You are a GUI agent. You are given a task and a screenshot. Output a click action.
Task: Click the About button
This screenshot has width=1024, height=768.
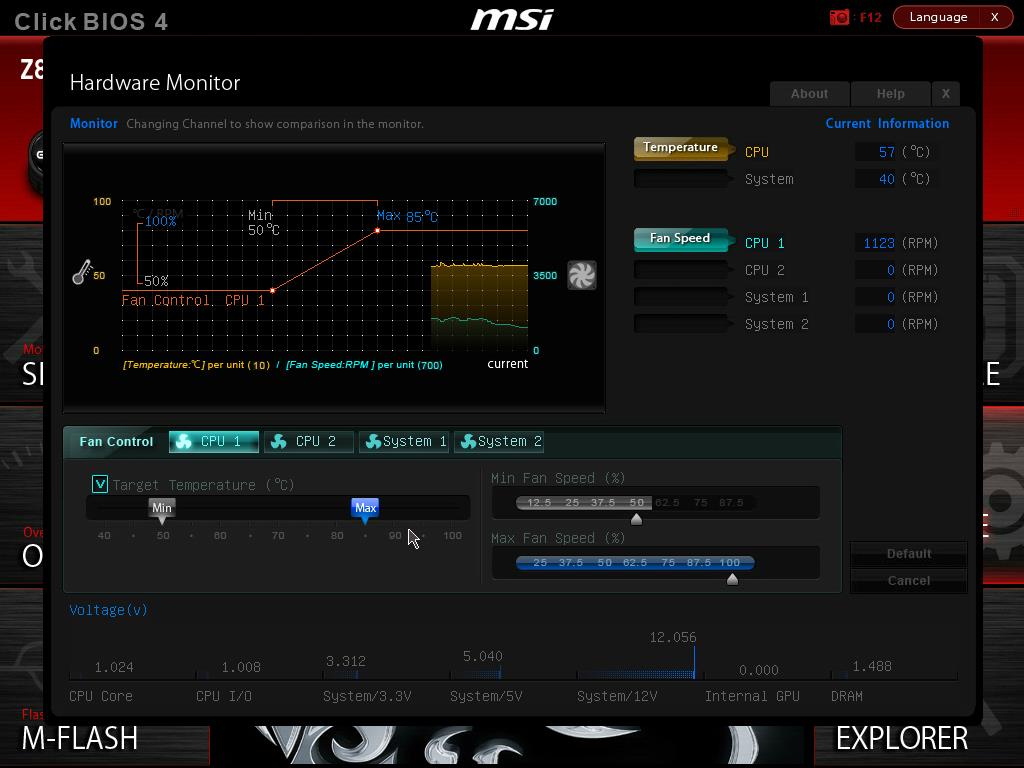[x=809, y=94]
